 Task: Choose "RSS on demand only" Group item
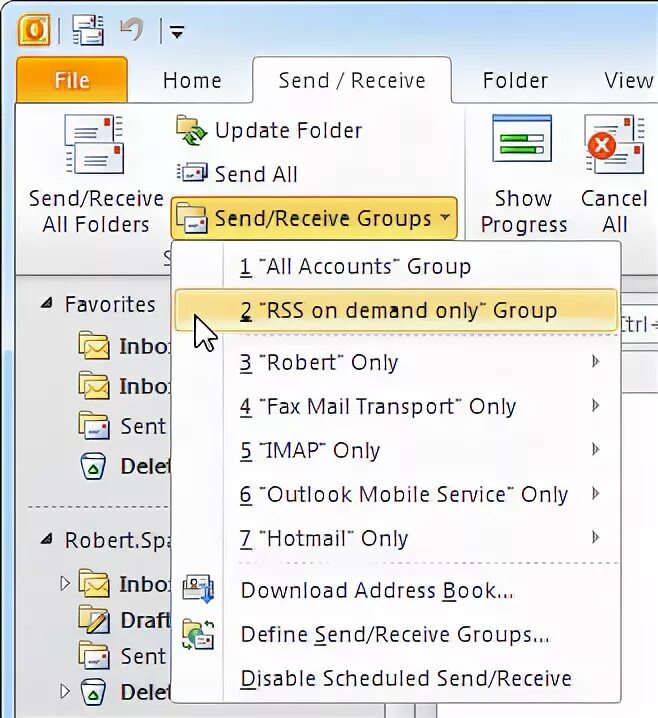coord(396,310)
